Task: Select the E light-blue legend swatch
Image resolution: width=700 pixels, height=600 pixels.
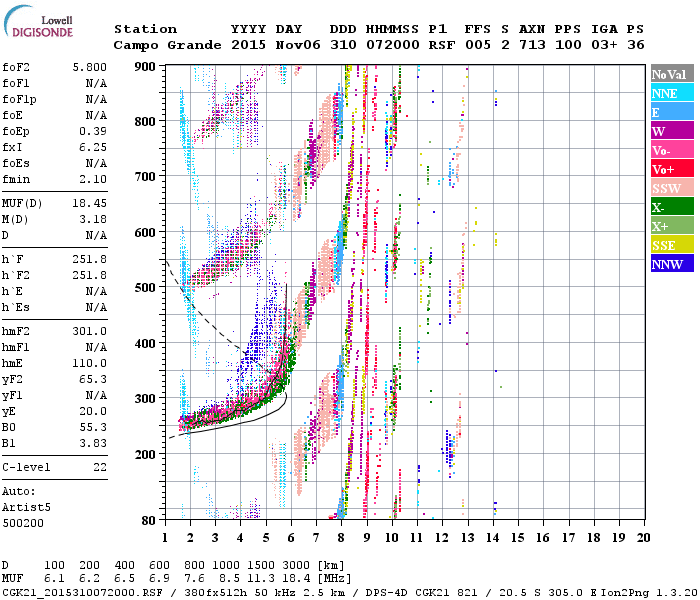Action: 672,112
